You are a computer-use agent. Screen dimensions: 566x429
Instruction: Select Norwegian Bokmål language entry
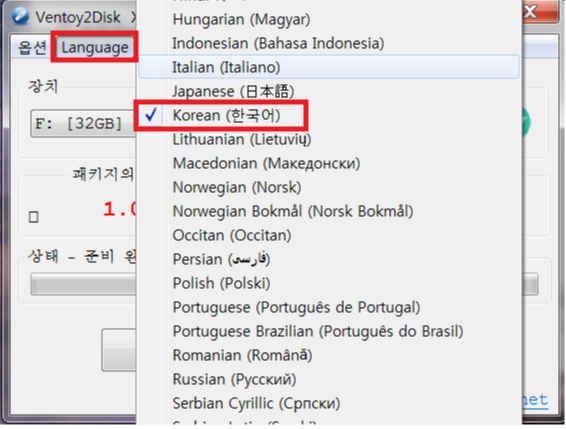[x=329, y=211]
